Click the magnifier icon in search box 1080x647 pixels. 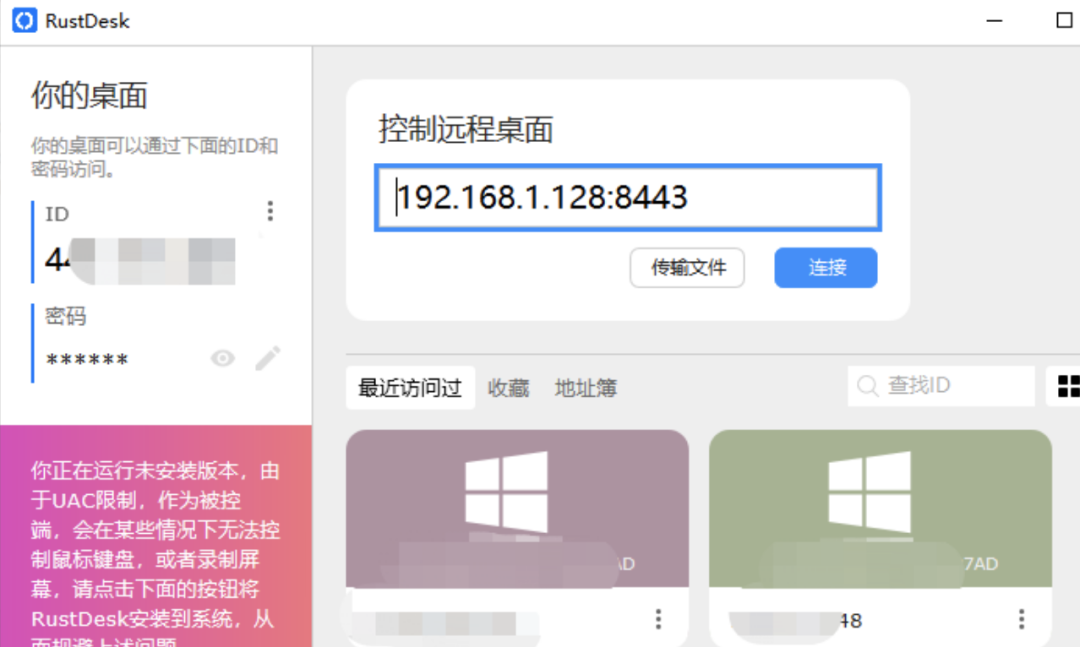[x=867, y=386]
